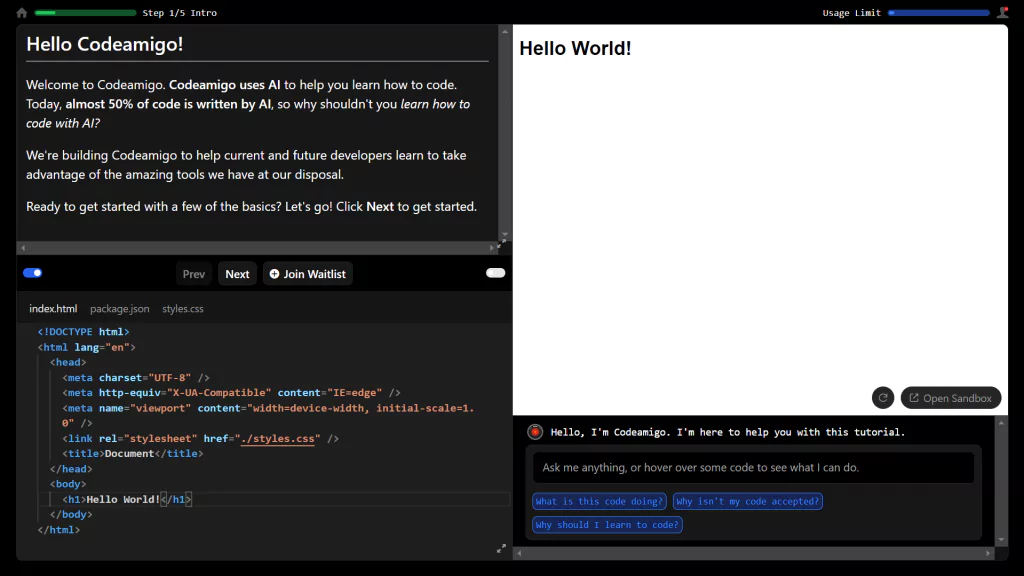Click the closing '</head>' code line
The image size is (1024, 576).
[x=71, y=469]
